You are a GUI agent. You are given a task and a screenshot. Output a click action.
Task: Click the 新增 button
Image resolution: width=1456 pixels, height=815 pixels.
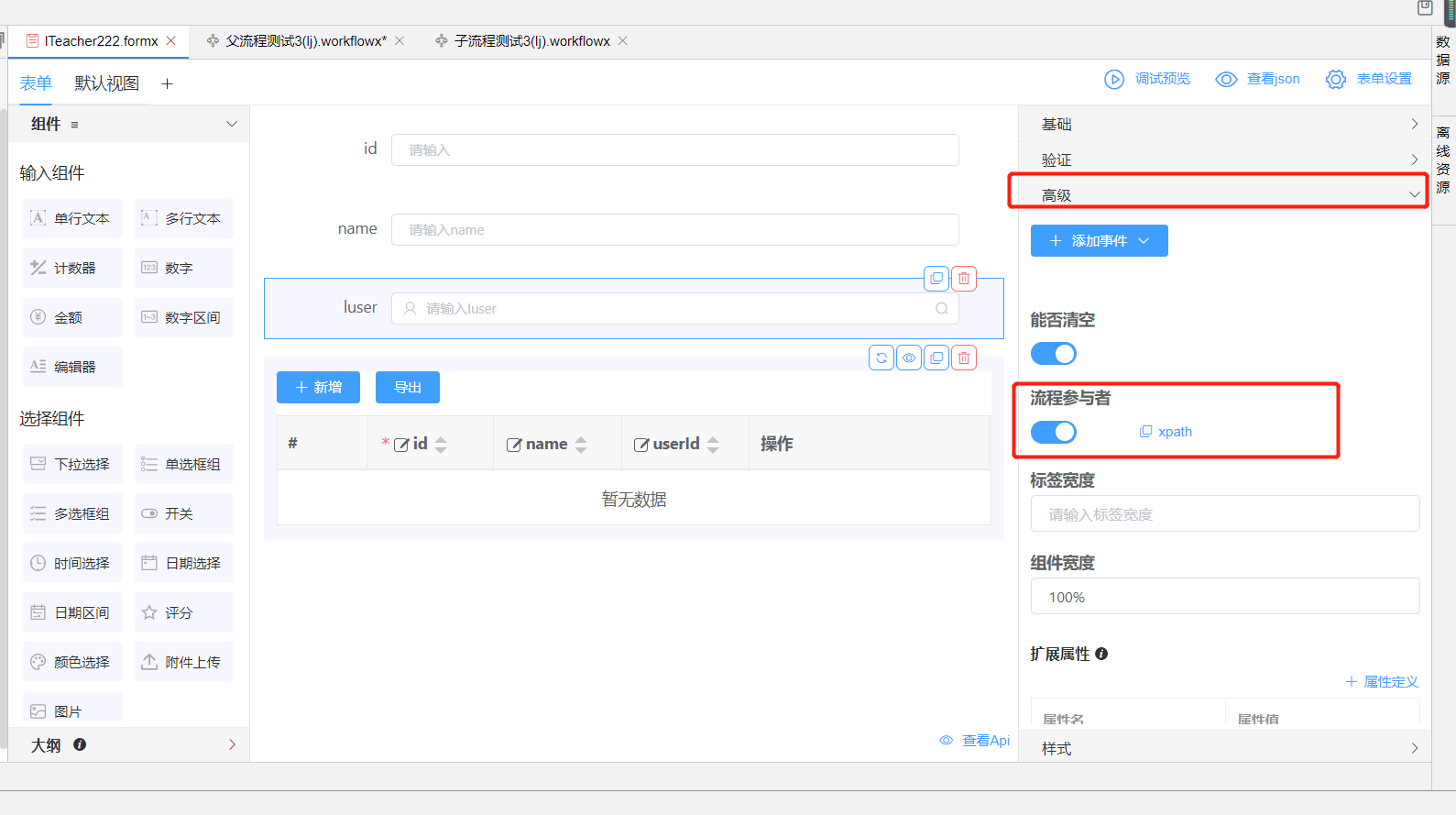click(x=318, y=388)
